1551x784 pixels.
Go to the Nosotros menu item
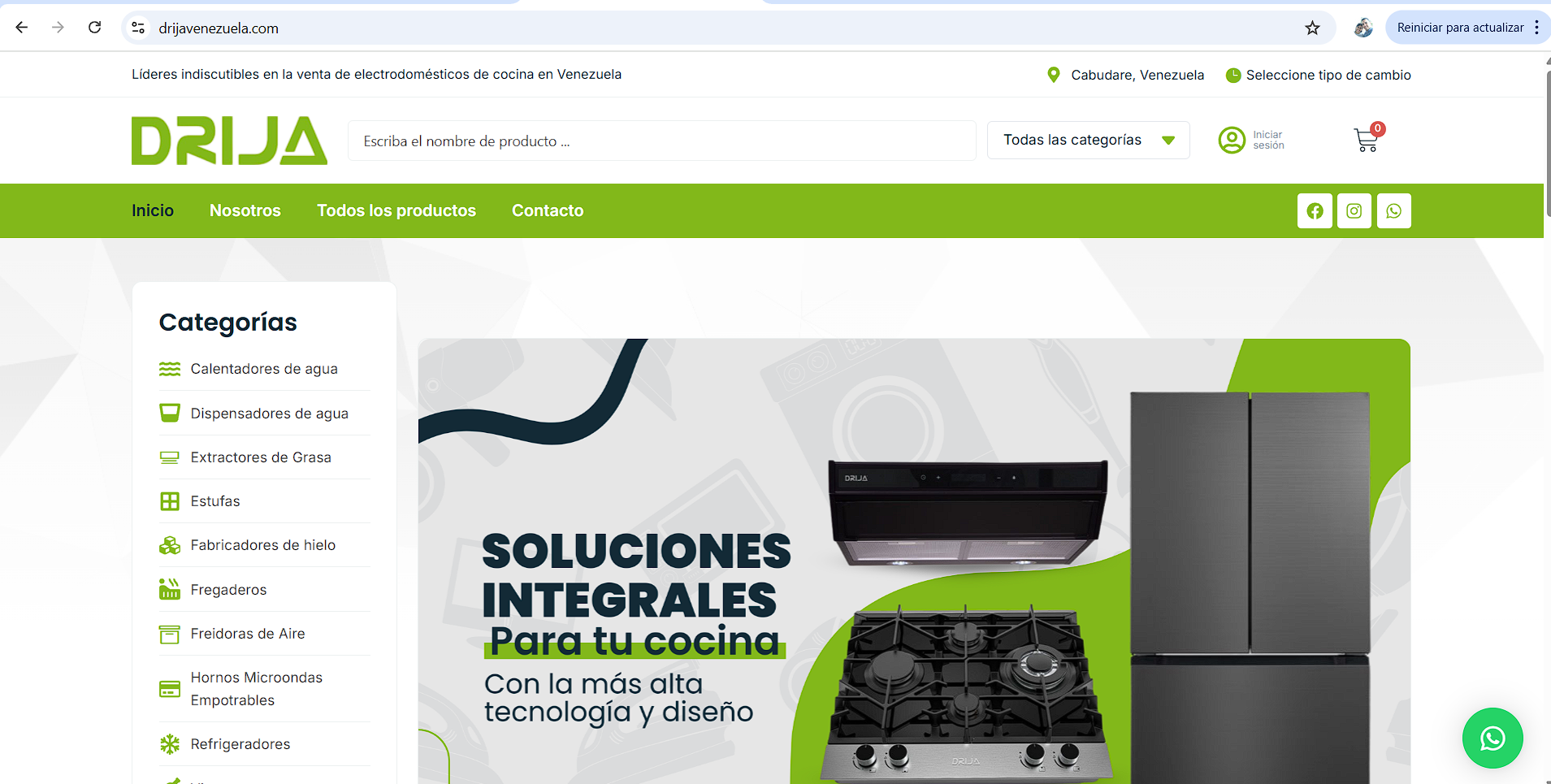coord(245,210)
